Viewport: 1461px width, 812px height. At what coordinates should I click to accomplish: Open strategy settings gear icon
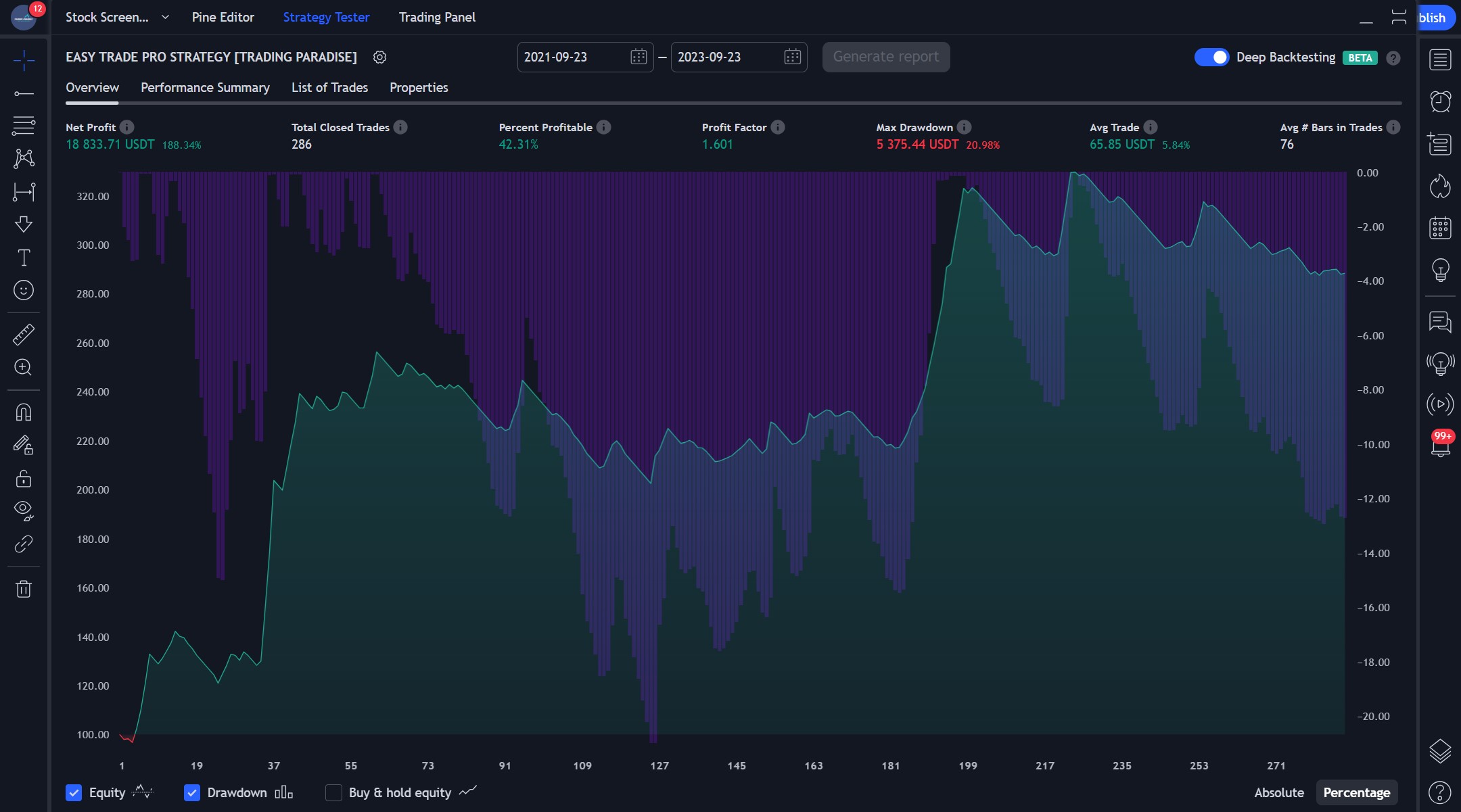(x=379, y=57)
